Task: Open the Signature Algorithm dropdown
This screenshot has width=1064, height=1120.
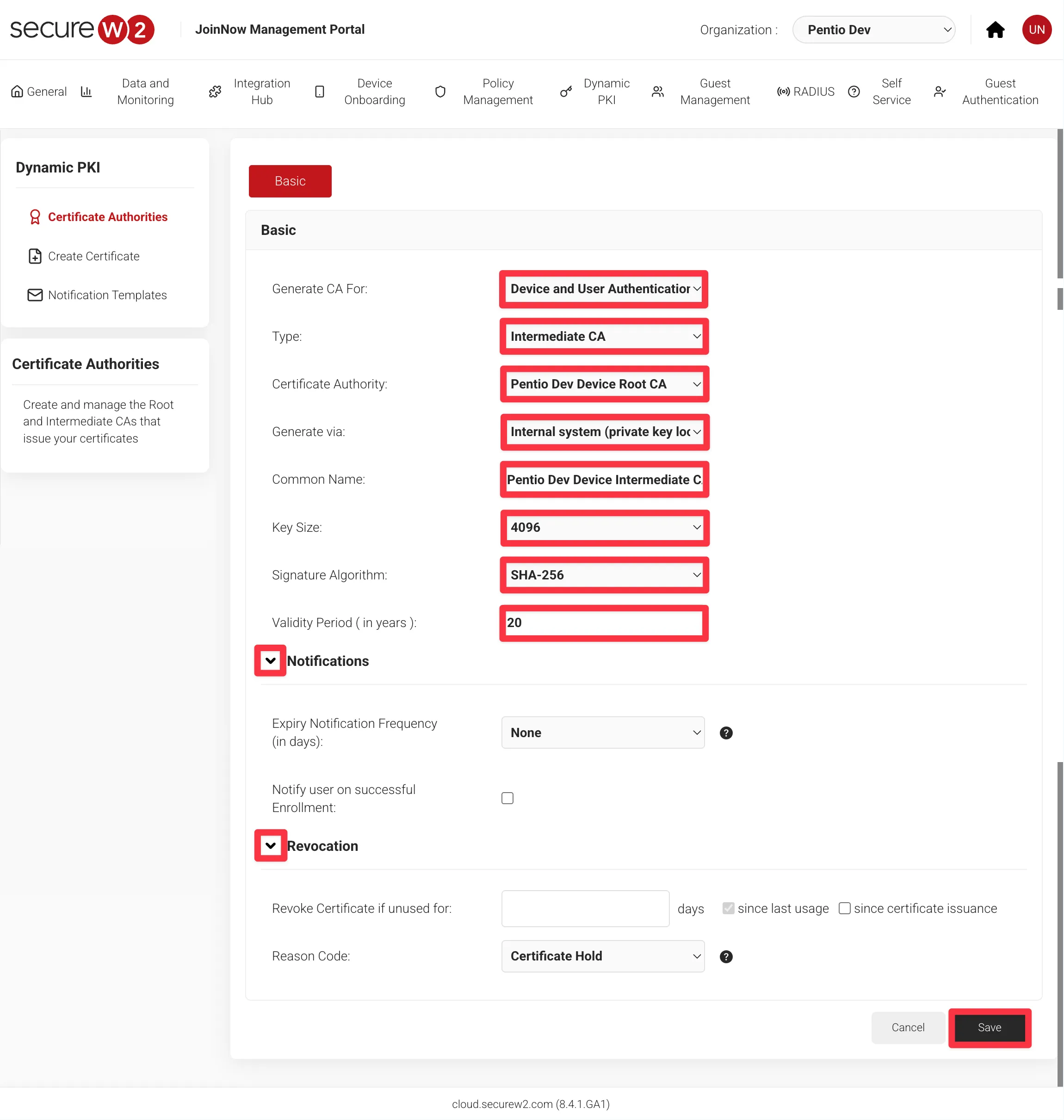Action: tap(604, 575)
